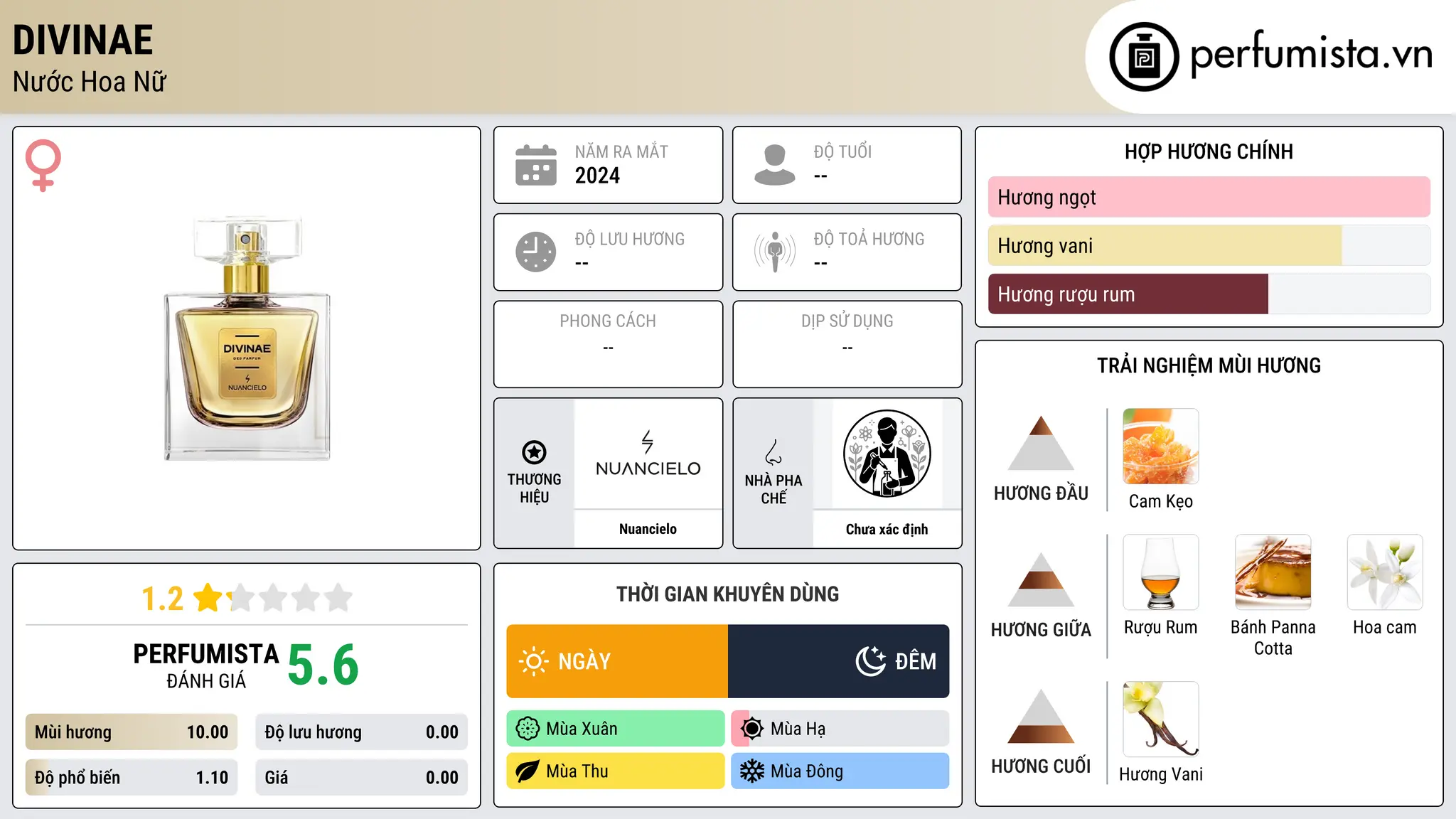The height and width of the screenshot is (819, 1456).
Task: Click the pink female gender symbol icon
Action: (43, 165)
